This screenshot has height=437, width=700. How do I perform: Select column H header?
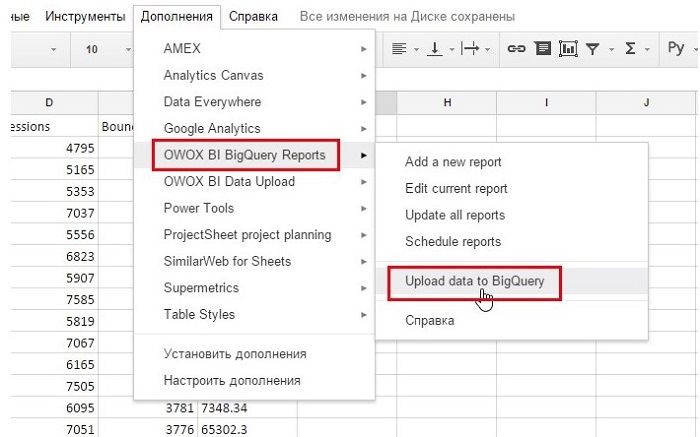point(447,103)
